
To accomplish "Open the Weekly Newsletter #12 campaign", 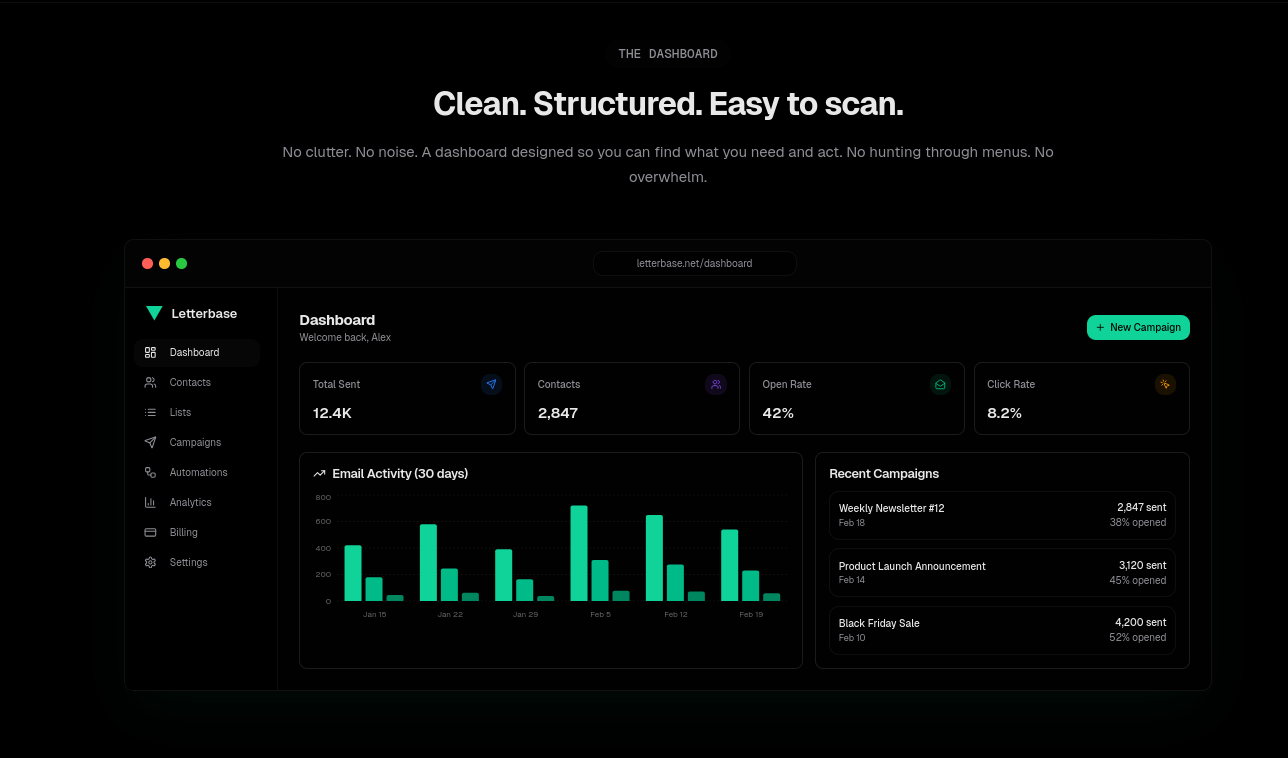I will click(x=1002, y=515).
